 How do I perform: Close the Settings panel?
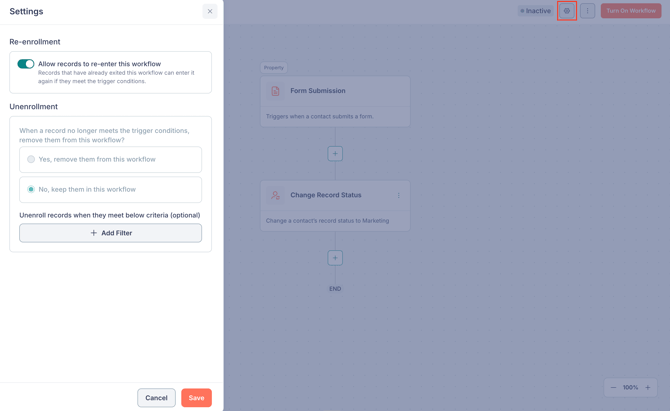pos(210,11)
